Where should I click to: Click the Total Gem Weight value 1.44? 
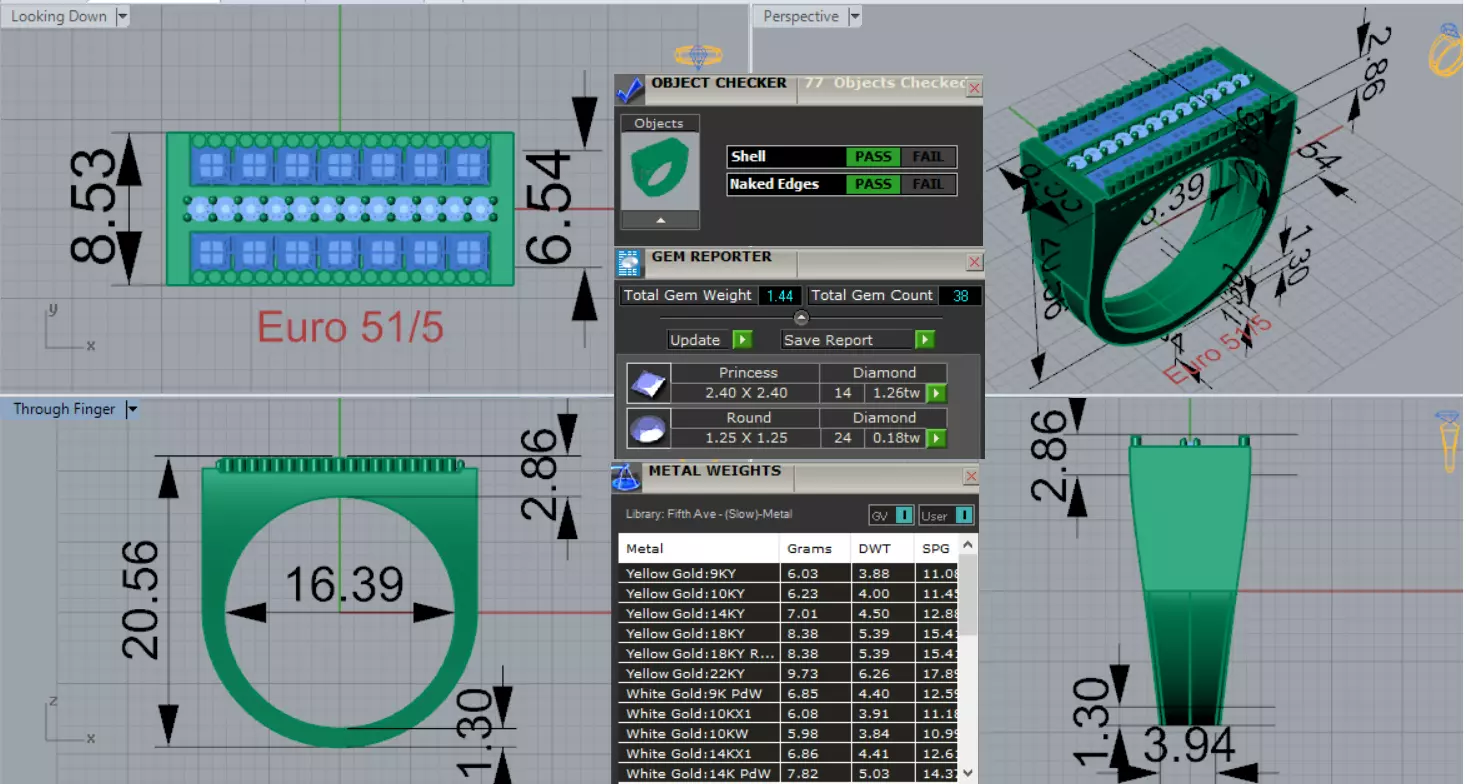coord(779,296)
